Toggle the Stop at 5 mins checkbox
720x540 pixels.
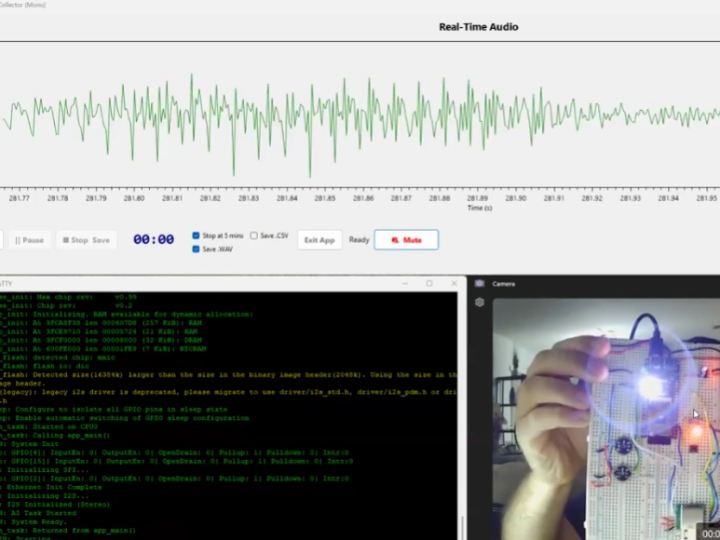click(x=197, y=236)
